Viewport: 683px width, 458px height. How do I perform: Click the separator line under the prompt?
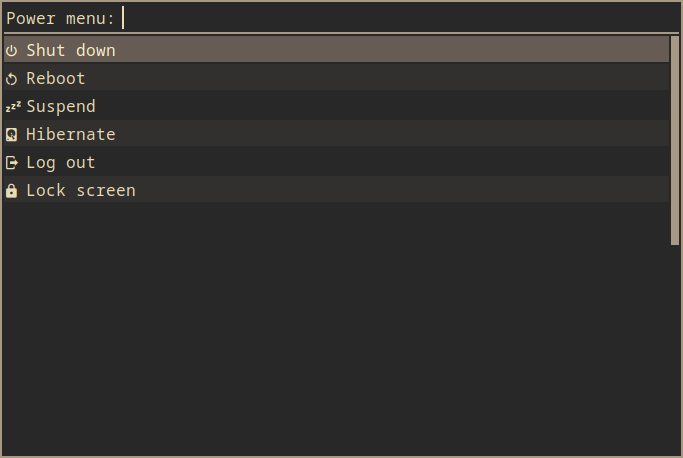click(x=341, y=33)
